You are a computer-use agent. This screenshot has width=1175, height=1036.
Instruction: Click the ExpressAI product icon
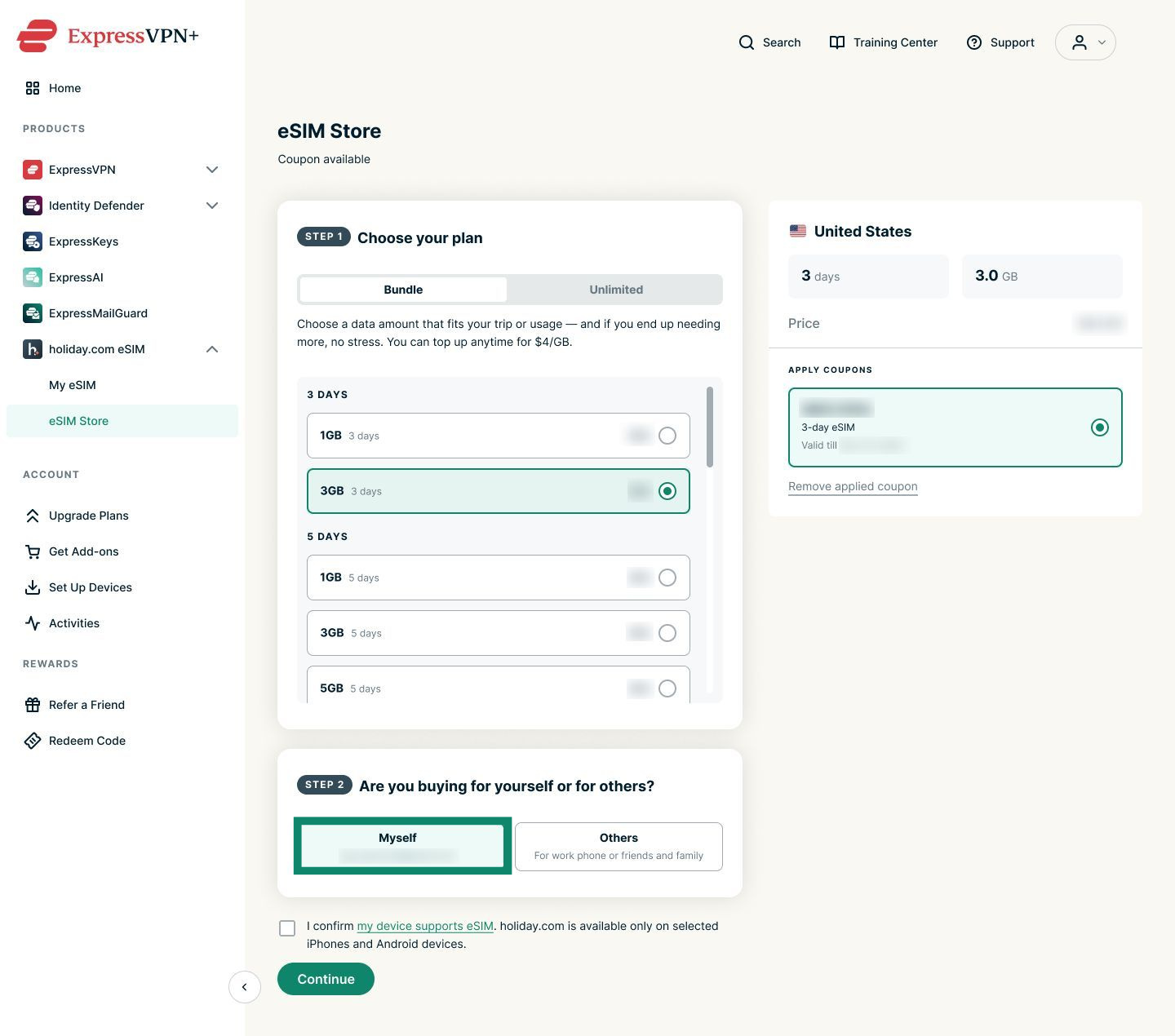click(x=33, y=277)
